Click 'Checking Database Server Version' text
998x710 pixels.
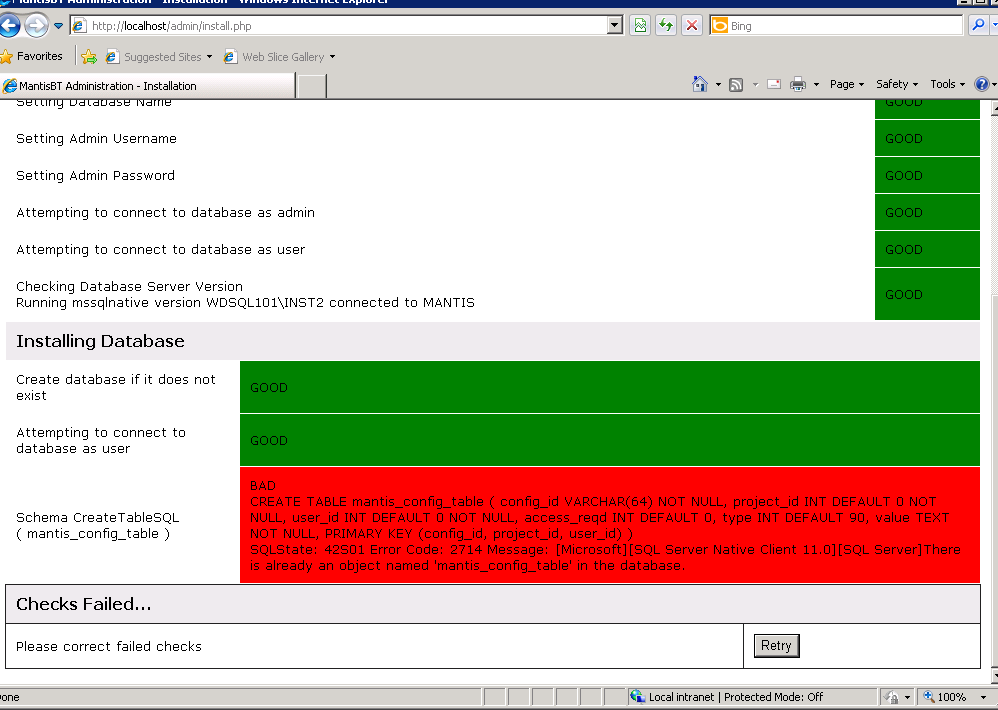point(129,286)
